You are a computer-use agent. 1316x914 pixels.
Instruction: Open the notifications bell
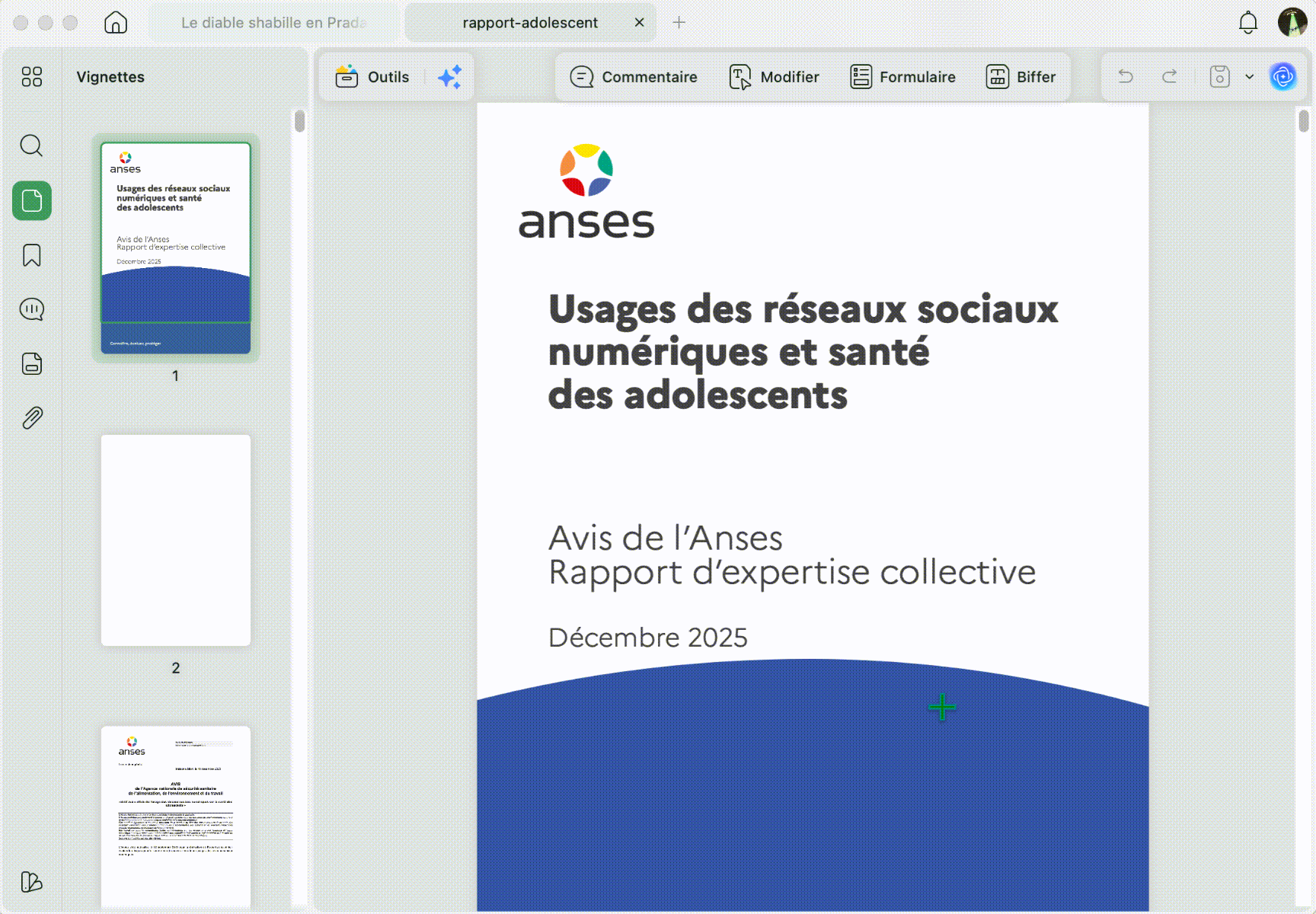(1247, 22)
